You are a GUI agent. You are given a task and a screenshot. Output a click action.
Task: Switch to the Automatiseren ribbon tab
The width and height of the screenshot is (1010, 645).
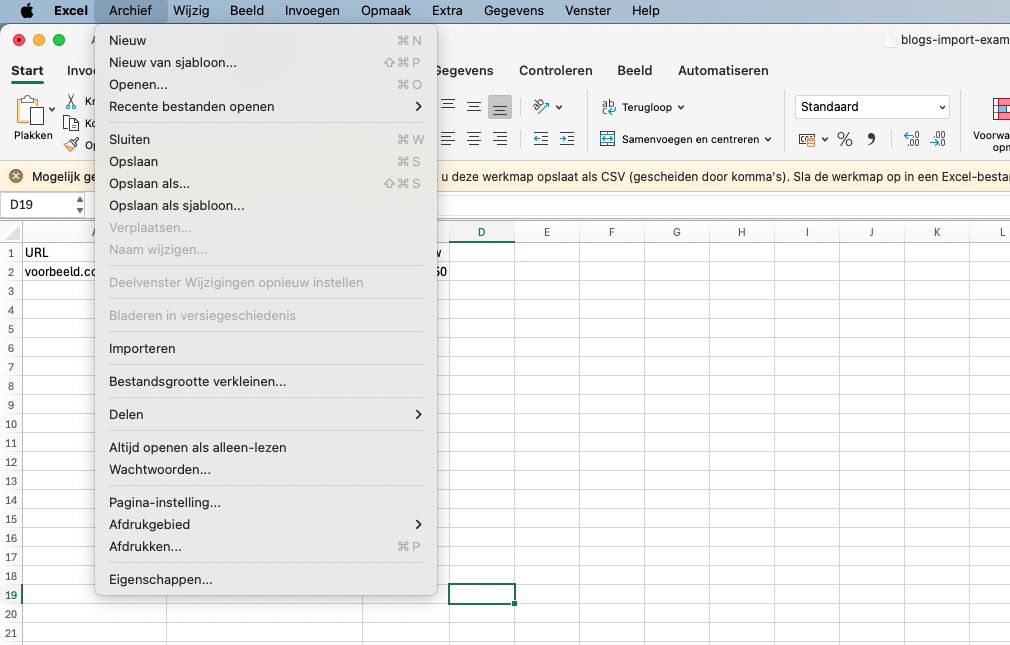[x=723, y=71]
